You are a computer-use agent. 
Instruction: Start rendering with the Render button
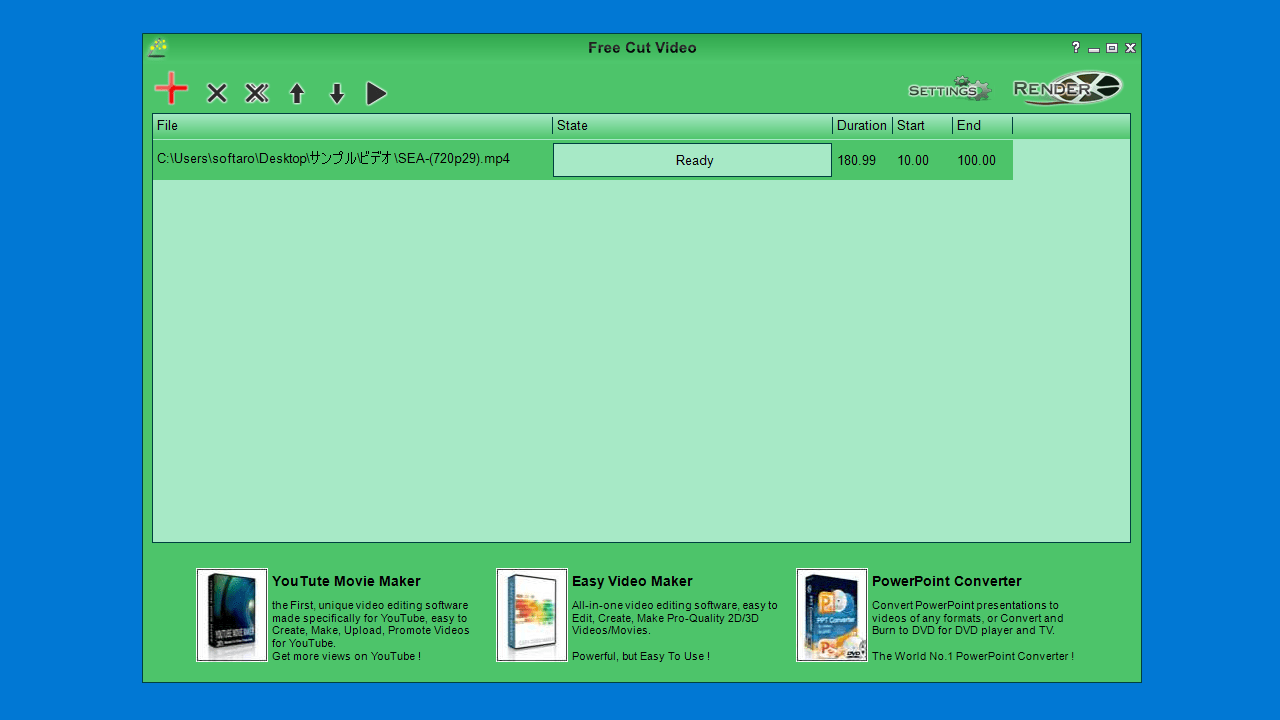[x=1068, y=88]
